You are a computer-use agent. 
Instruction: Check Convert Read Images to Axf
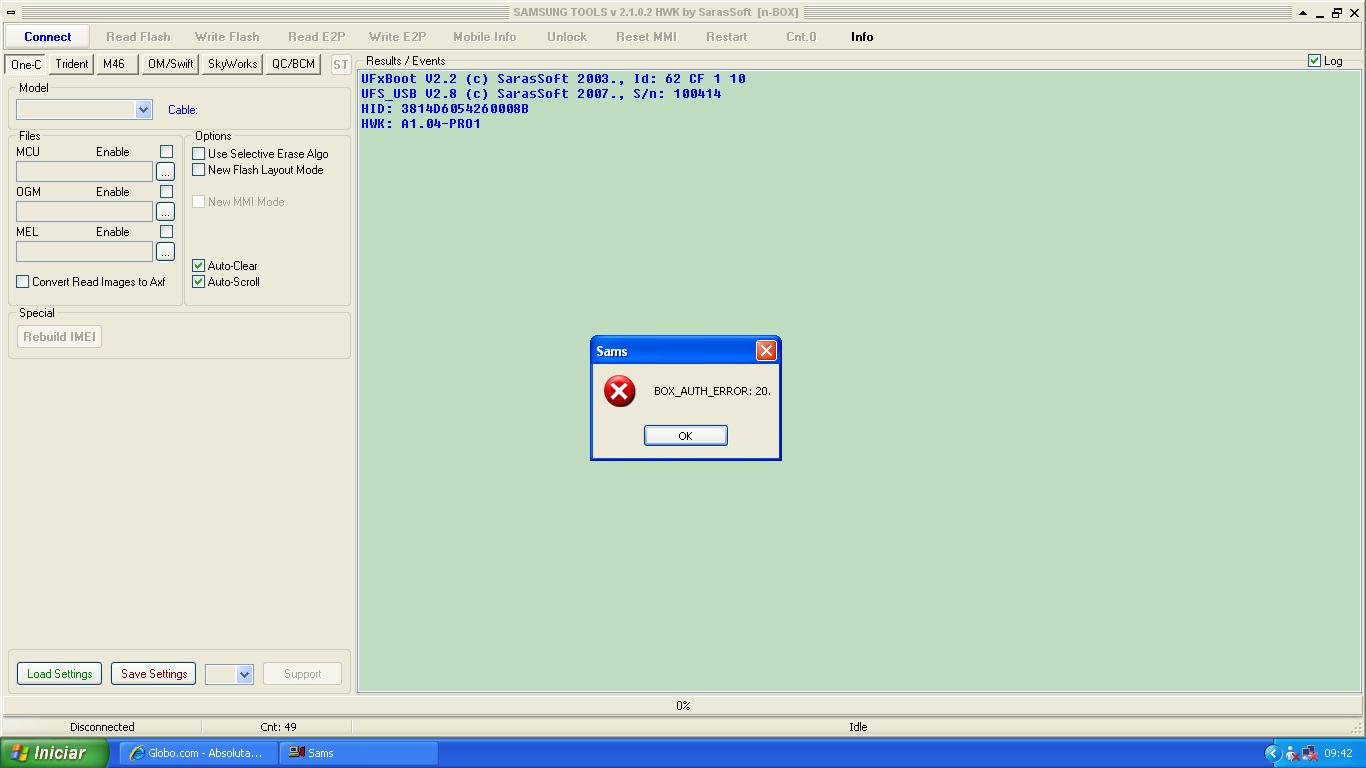22,282
